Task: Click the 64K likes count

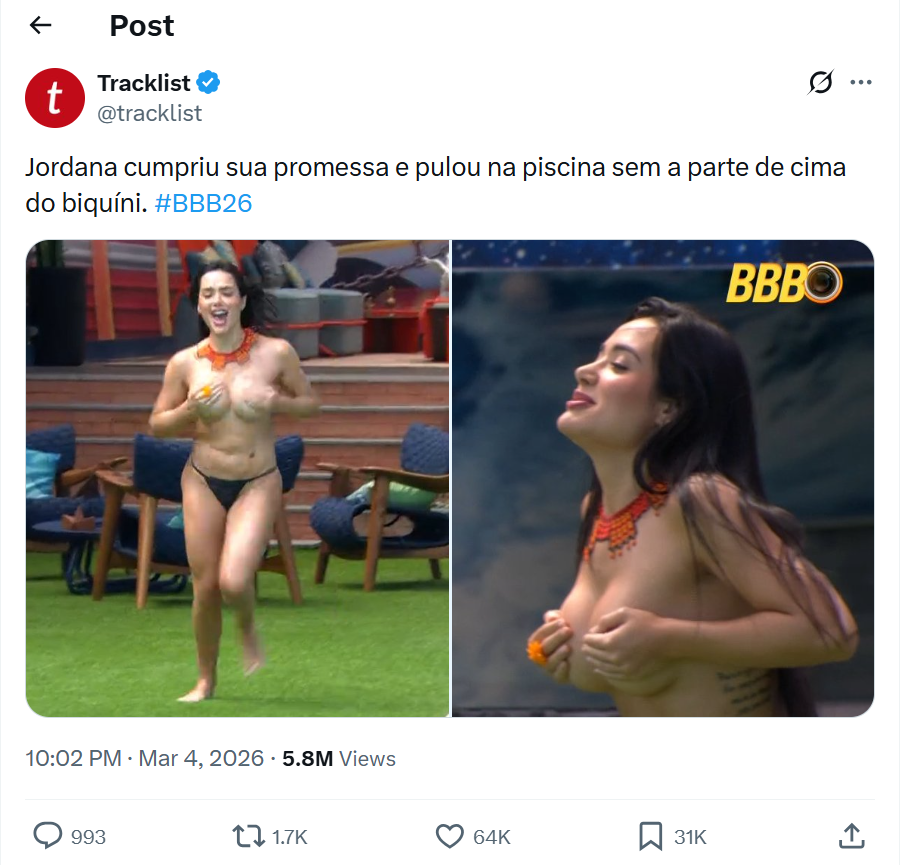Action: pos(492,837)
